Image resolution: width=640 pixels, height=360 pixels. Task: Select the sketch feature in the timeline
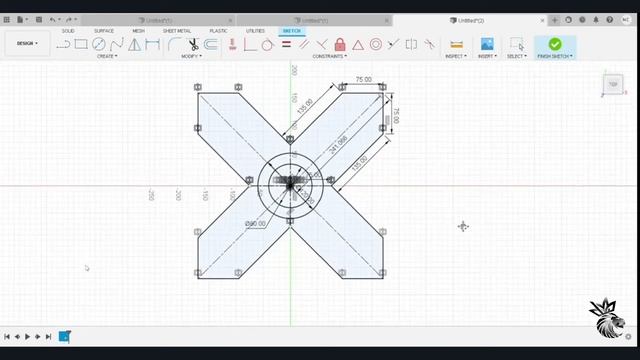tap(64, 336)
